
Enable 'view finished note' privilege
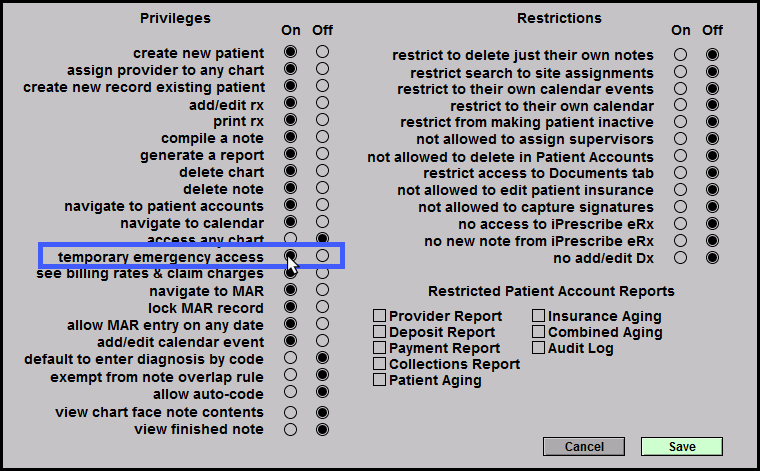click(x=290, y=429)
